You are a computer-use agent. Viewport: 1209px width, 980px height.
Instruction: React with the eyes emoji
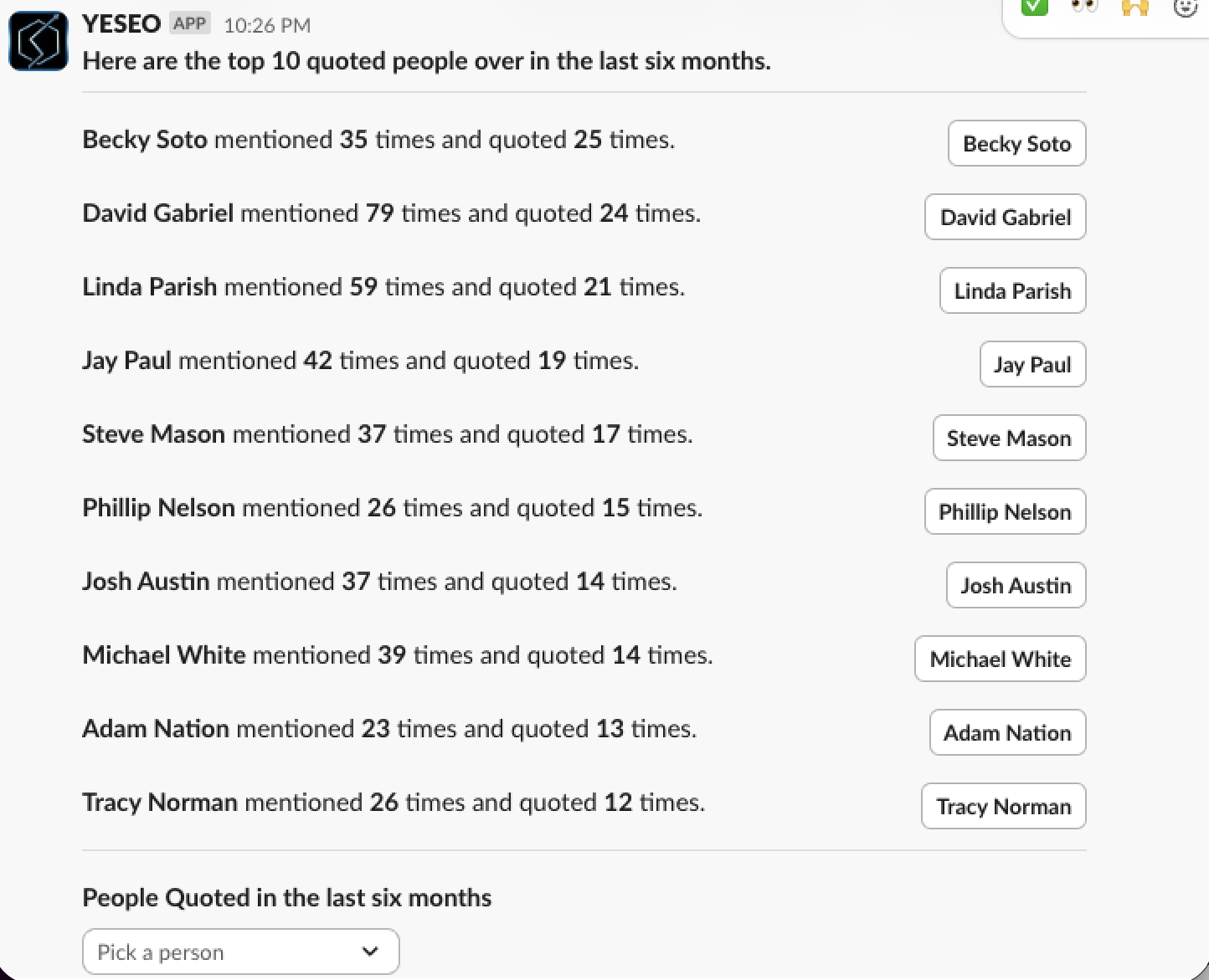(1085, 7)
